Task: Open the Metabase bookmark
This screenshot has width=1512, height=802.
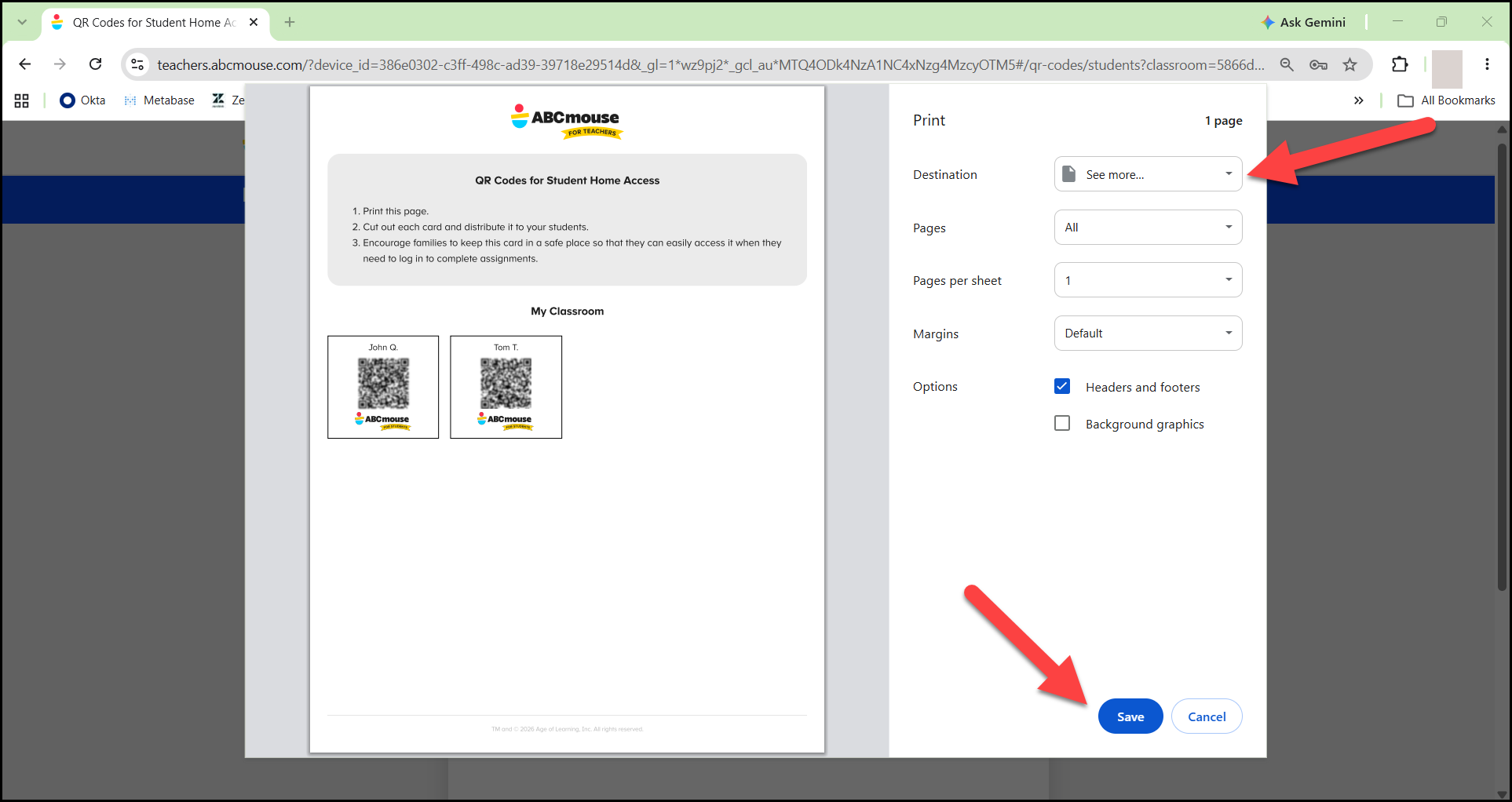Action: [159, 100]
